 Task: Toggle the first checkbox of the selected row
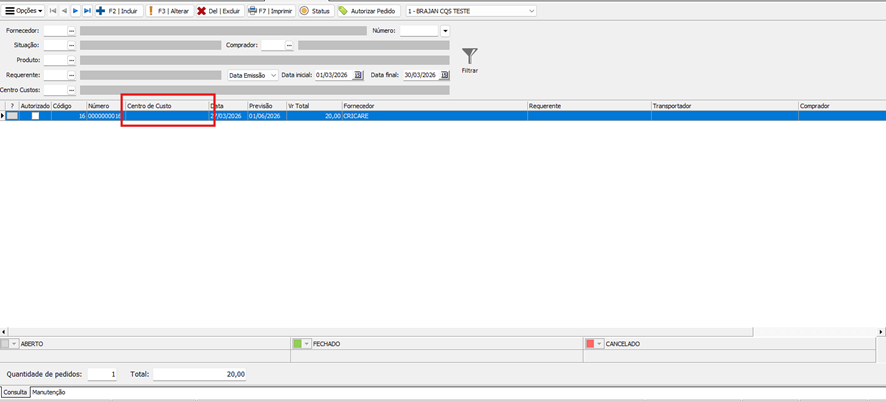click(x=12, y=116)
